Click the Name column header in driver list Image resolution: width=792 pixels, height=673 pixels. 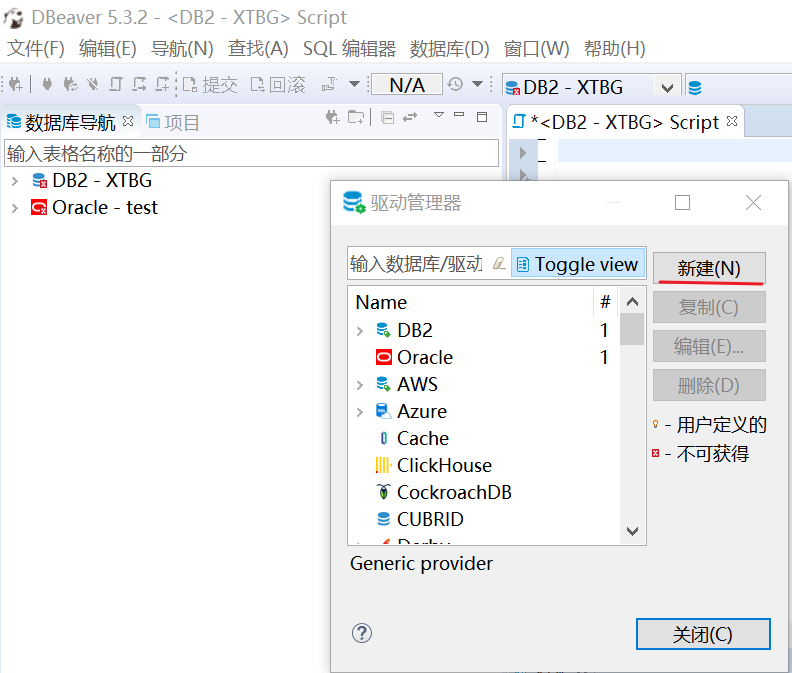(471, 302)
